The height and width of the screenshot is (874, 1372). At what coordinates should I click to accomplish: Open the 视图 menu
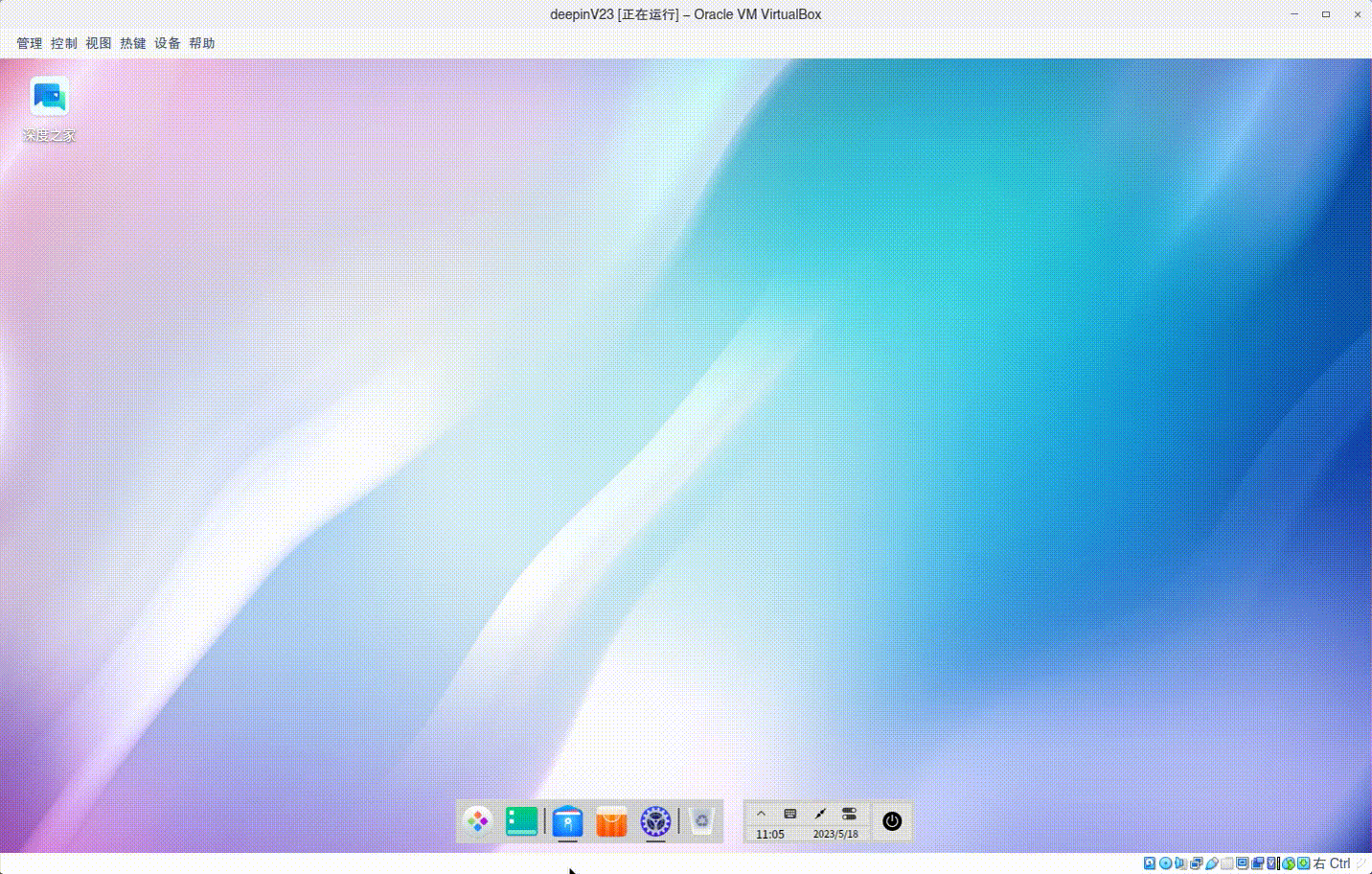(98, 42)
